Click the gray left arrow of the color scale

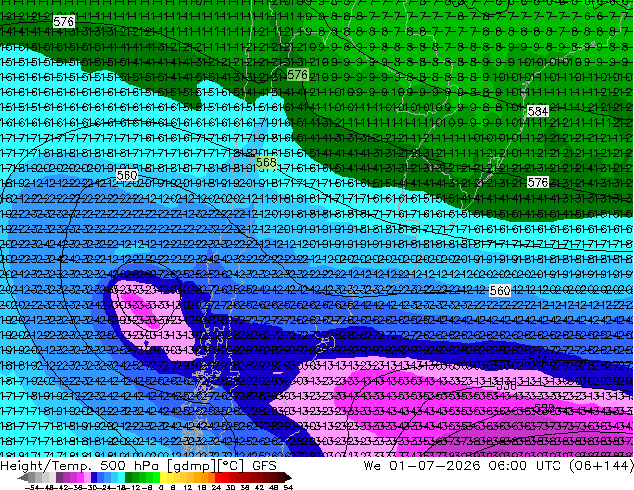point(23,477)
